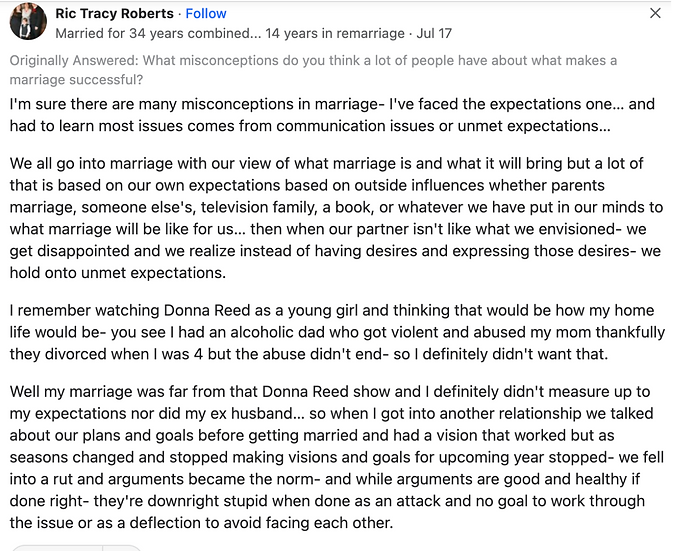
Task: Click the Jul 17 answer date
Action: 434,34
